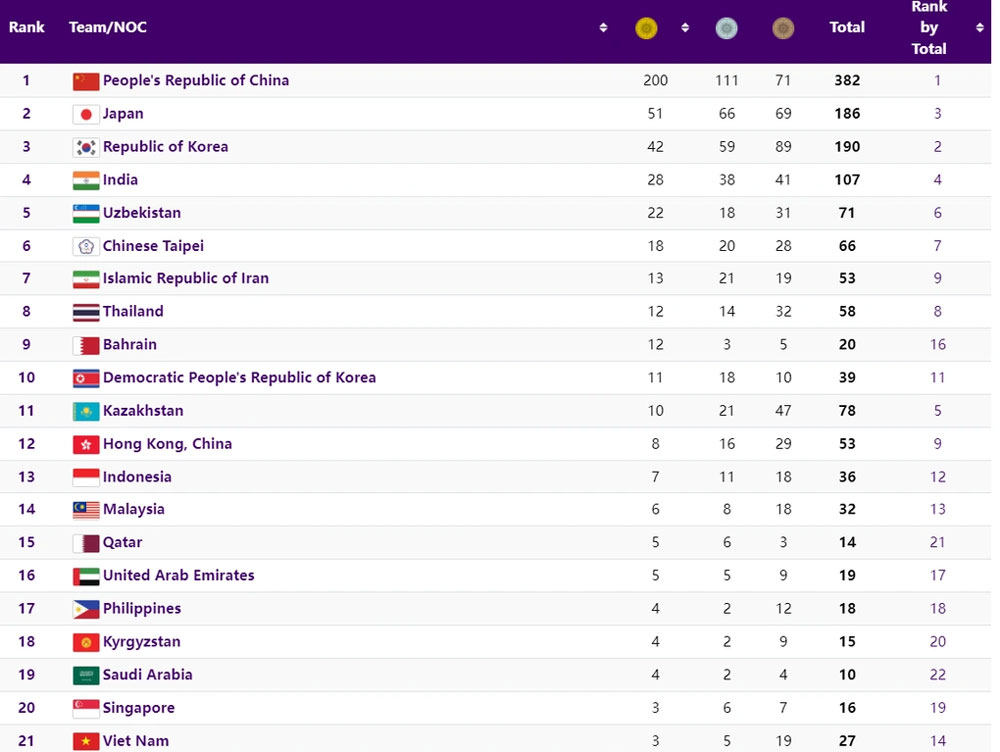Open the Hong Kong, China team link

click(x=167, y=444)
